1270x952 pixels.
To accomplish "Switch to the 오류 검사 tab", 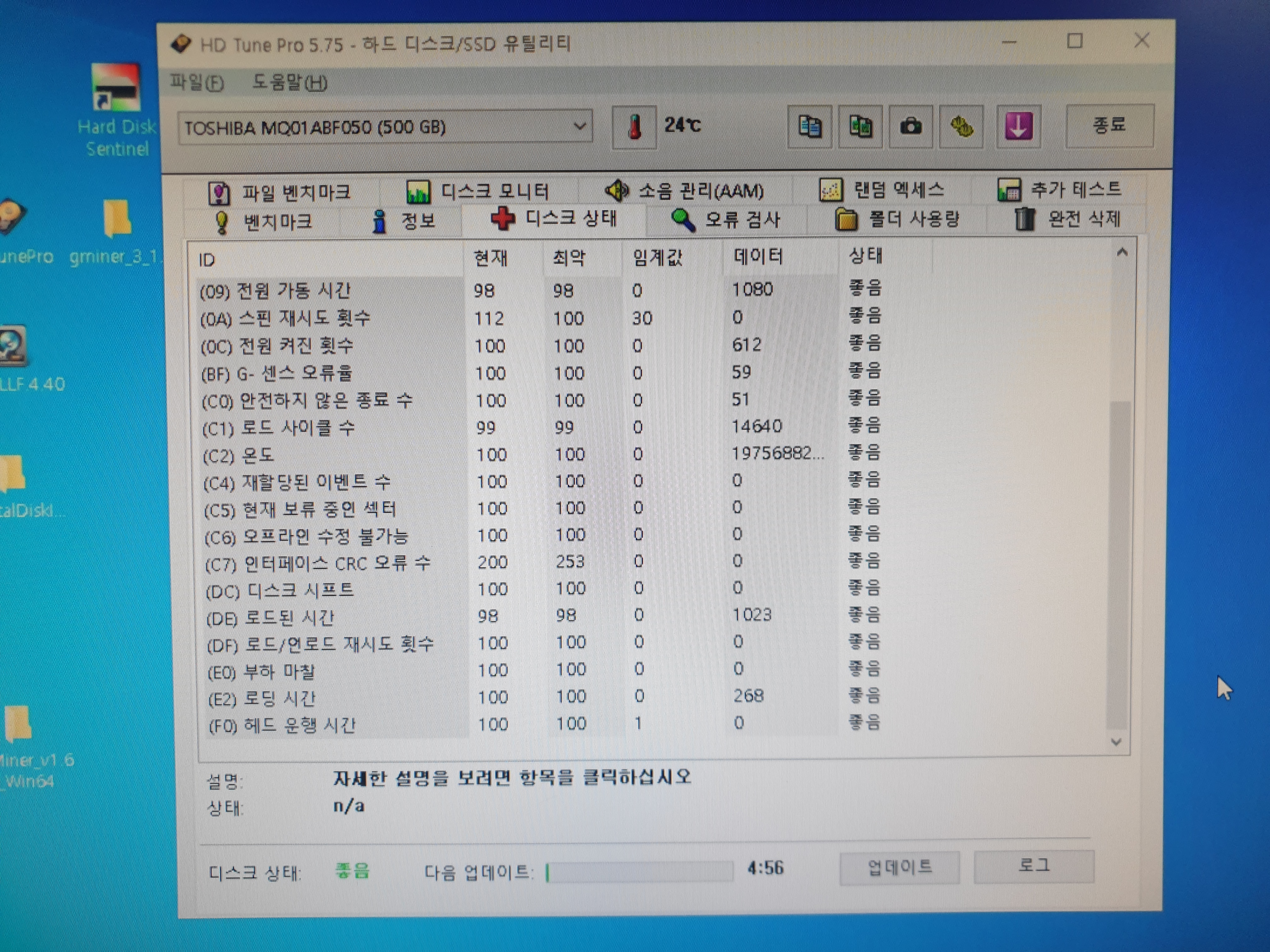I will 726,219.
